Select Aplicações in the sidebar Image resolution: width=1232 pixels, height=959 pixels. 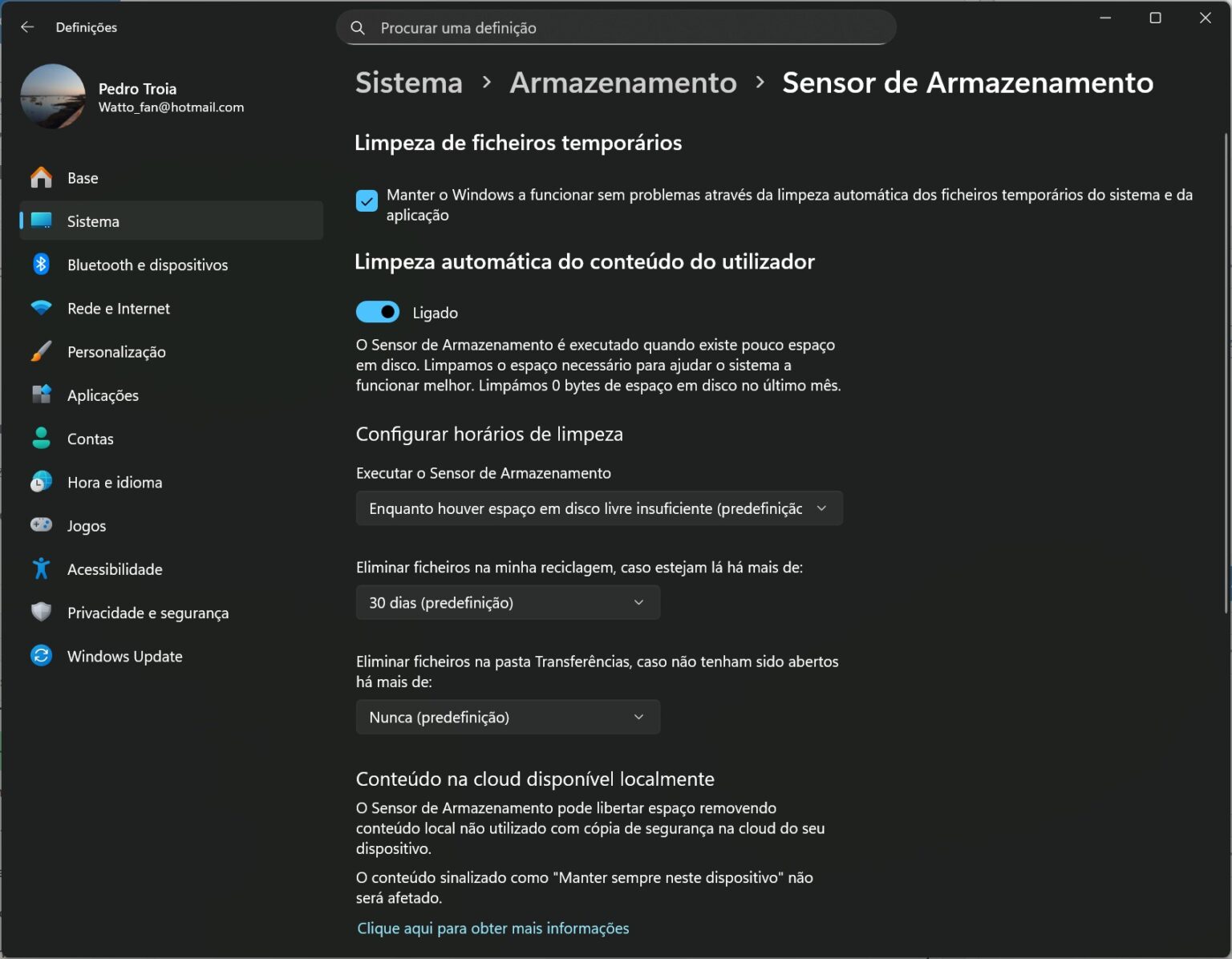[x=103, y=395]
